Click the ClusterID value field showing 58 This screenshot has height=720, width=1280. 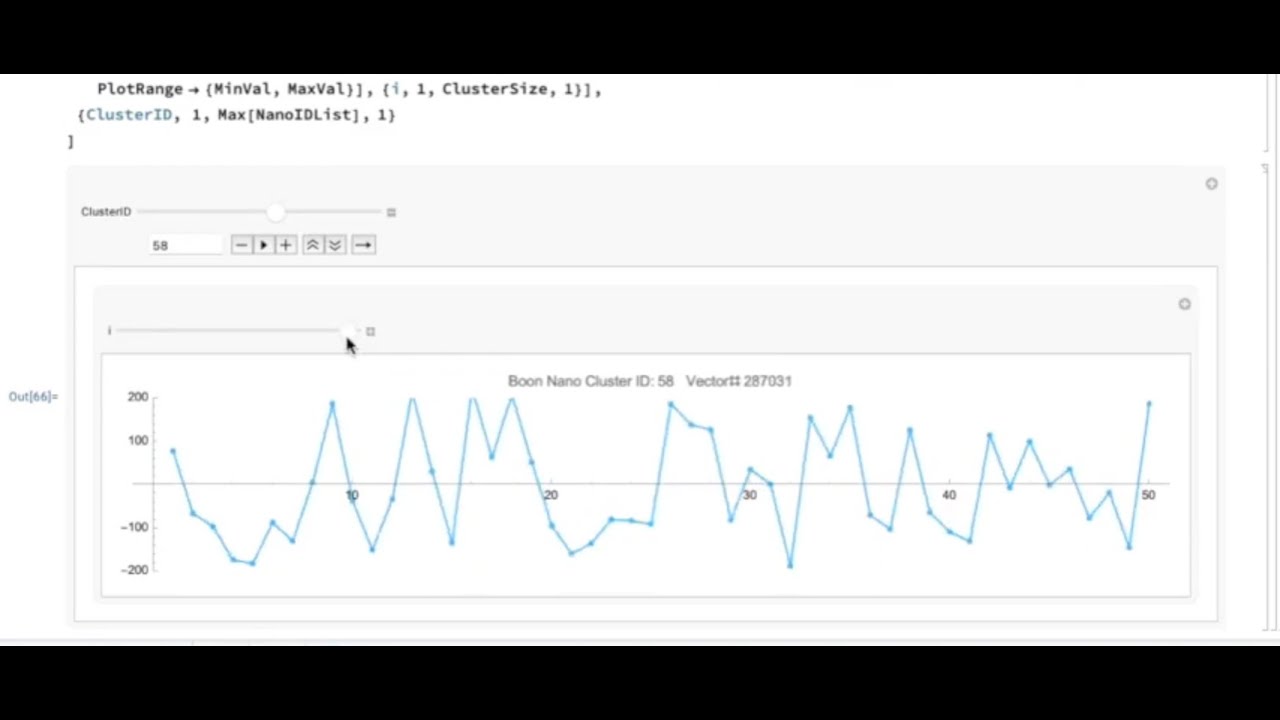[186, 245]
